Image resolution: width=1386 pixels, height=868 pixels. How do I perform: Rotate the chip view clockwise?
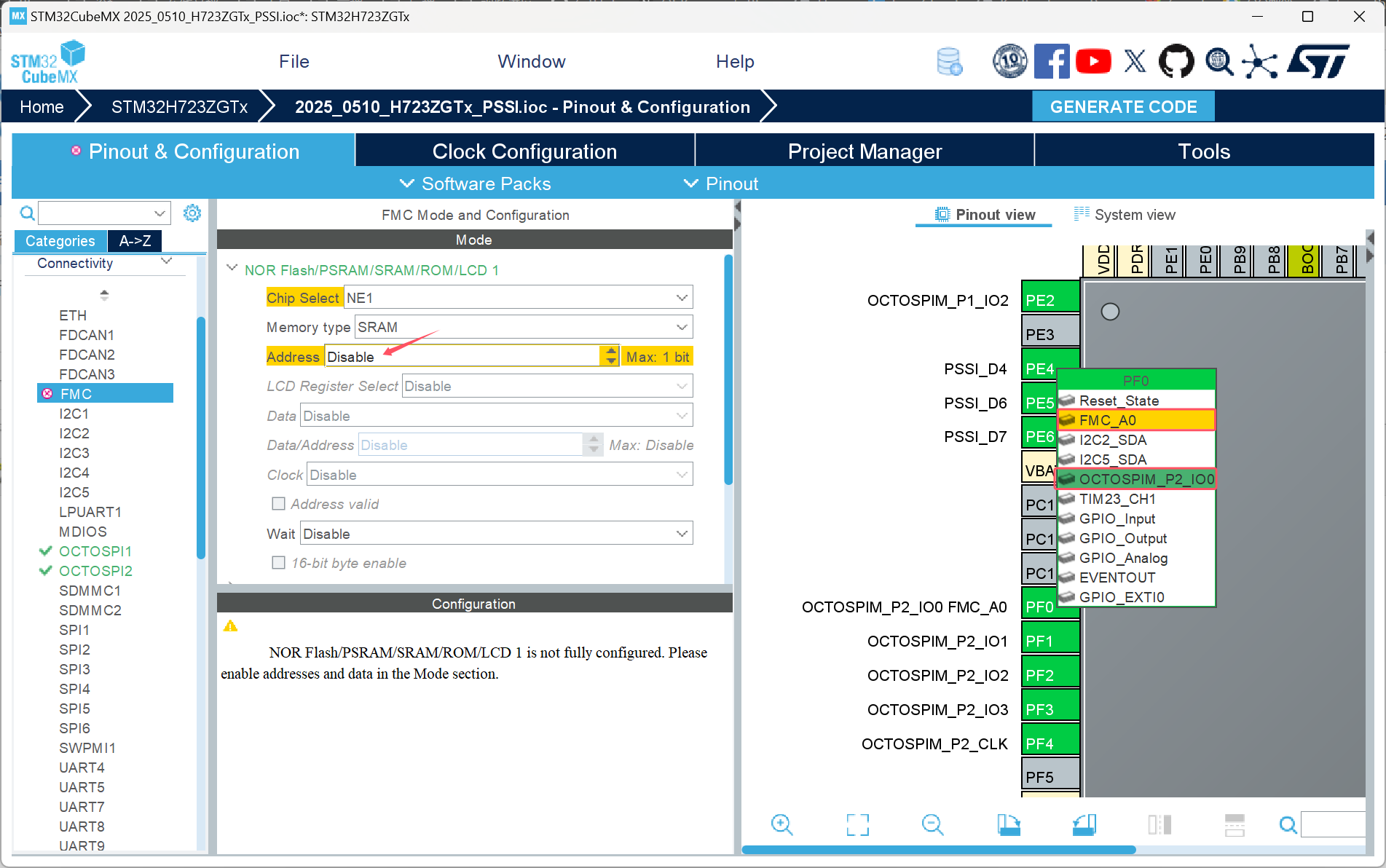point(1009,824)
